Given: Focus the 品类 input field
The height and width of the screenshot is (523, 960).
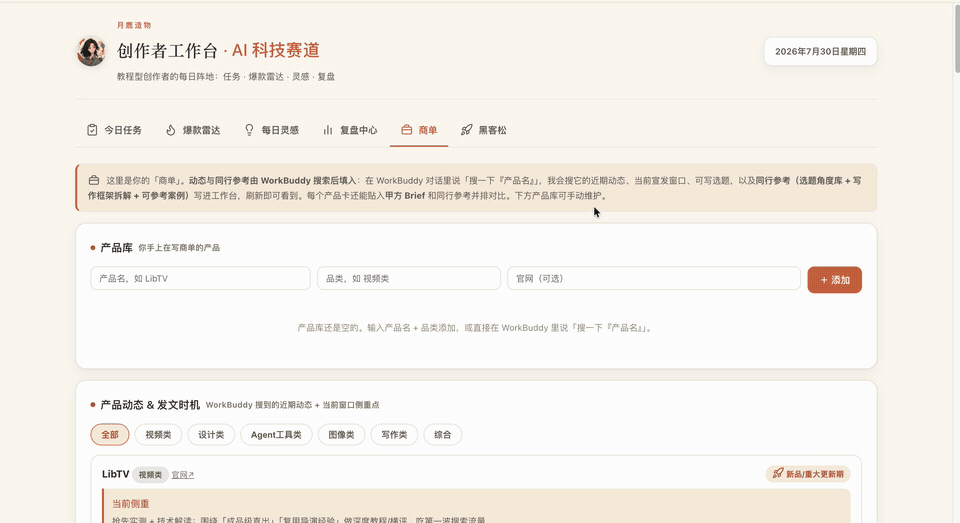Looking at the screenshot, I should coord(408,278).
